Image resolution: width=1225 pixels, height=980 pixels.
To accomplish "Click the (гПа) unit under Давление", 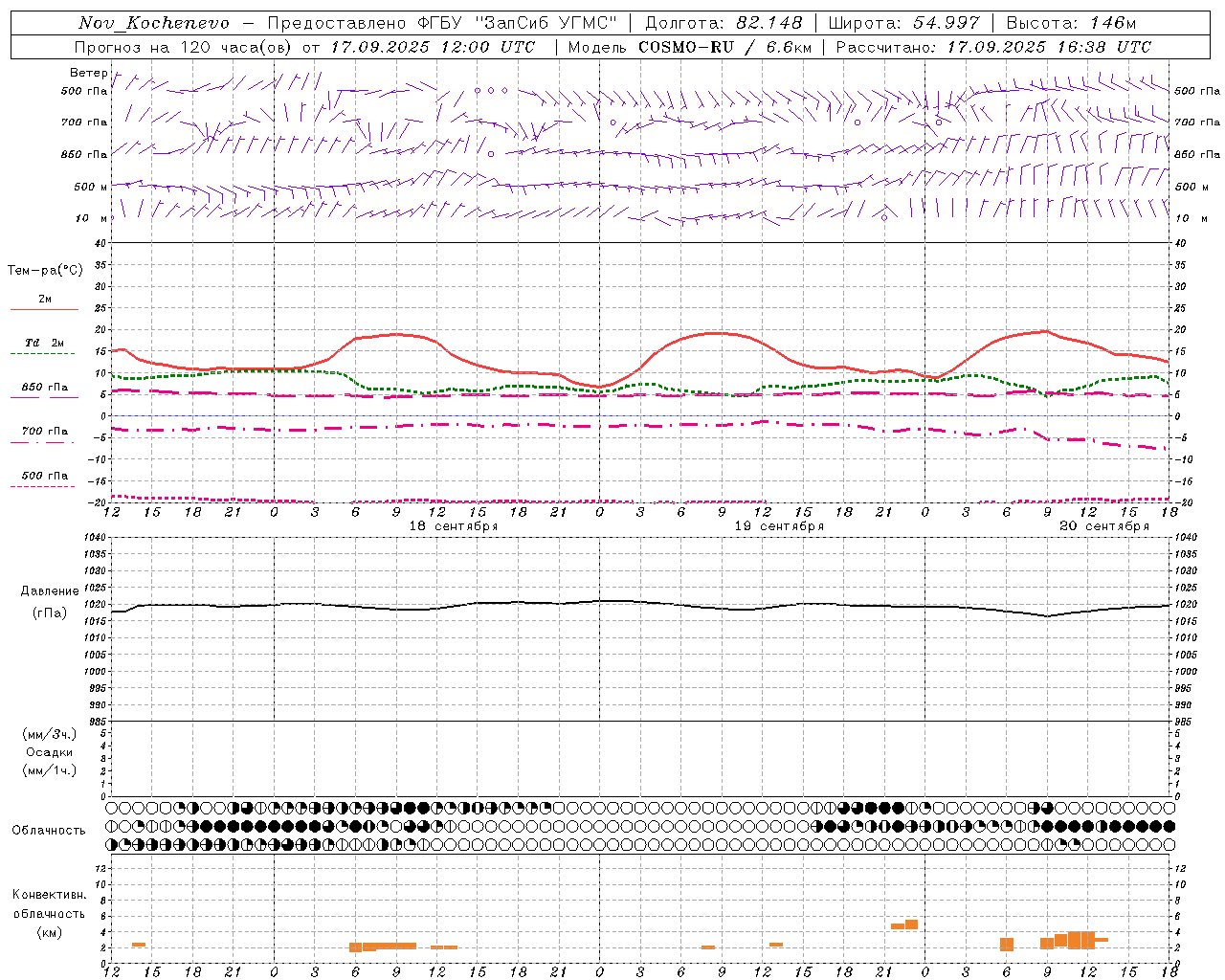I will [x=50, y=612].
